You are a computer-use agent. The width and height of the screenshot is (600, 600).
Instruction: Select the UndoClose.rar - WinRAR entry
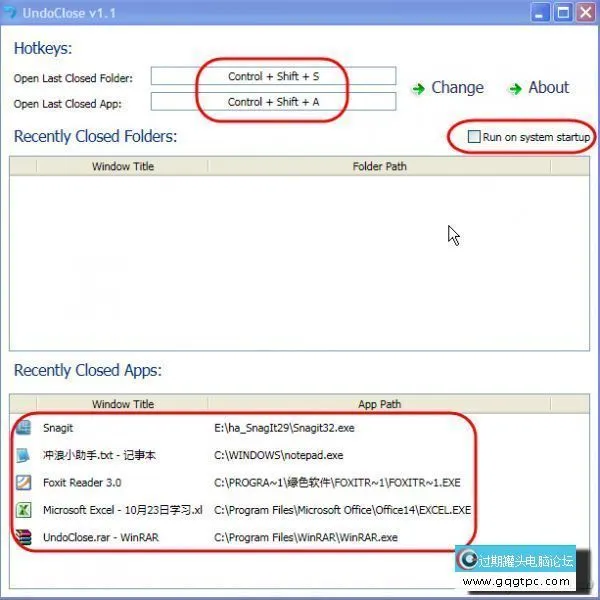point(98,537)
